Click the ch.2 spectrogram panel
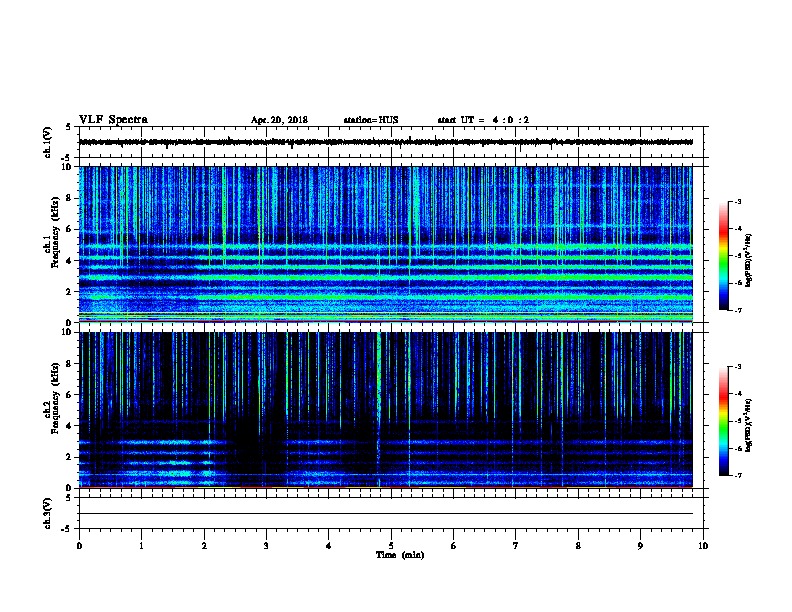This screenshot has width=792, height=612. point(386,410)
